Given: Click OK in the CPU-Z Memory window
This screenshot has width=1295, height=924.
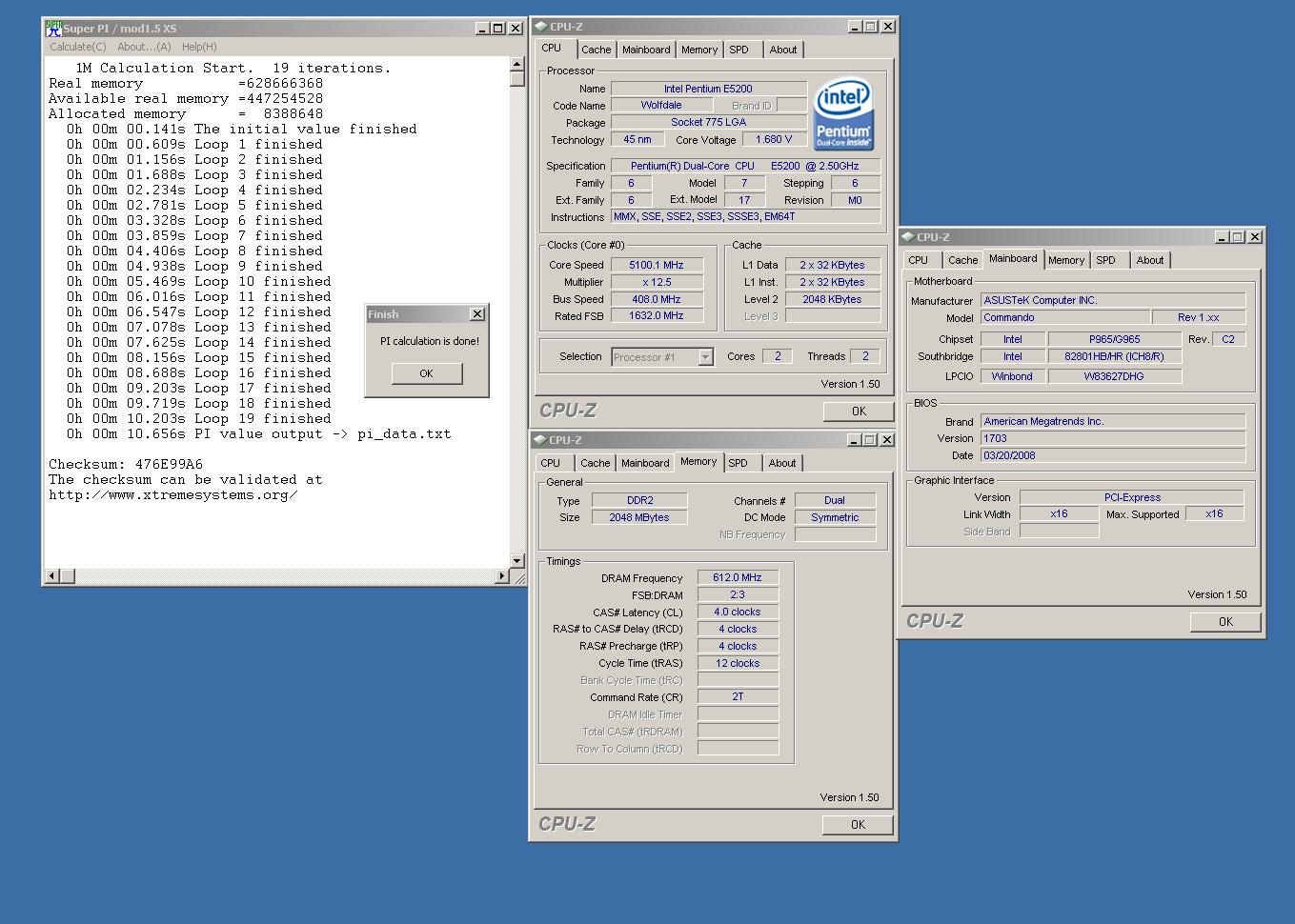Looking at the screenshot, I should coord(858,825).
